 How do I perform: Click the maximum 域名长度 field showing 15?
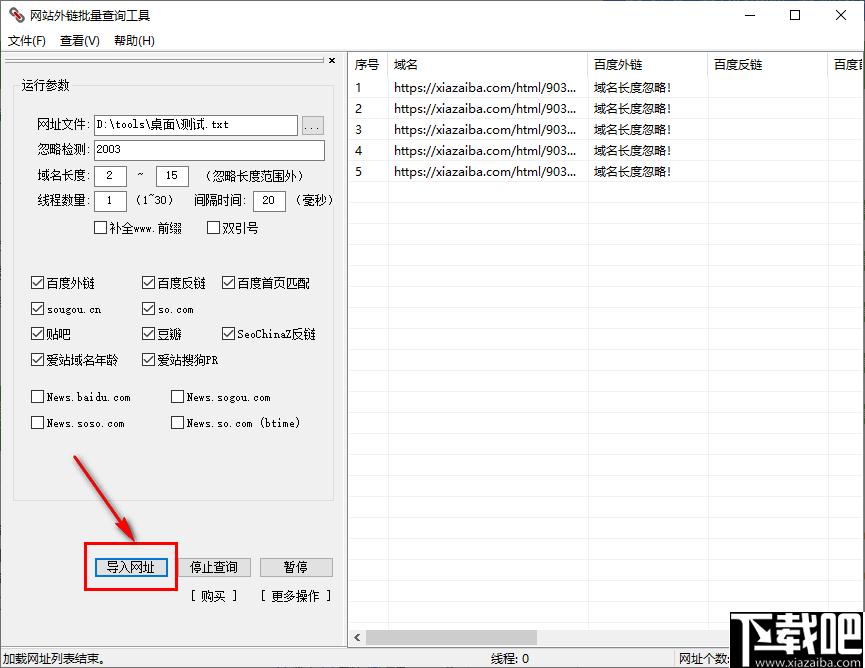[x=172, y=176]
